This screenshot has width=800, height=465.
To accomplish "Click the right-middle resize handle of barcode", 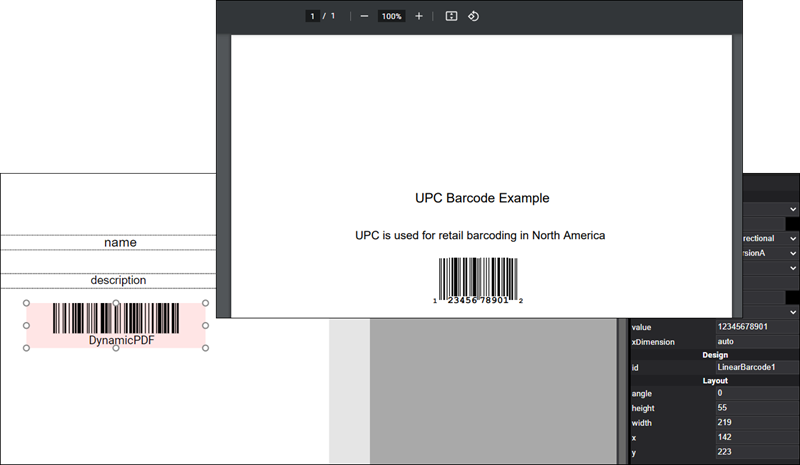I will pos(205,325).
